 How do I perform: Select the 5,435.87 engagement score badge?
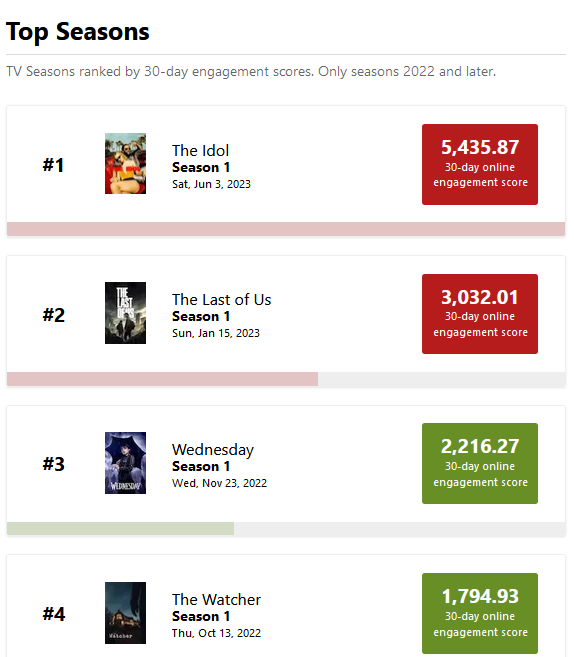click(480, 164)
